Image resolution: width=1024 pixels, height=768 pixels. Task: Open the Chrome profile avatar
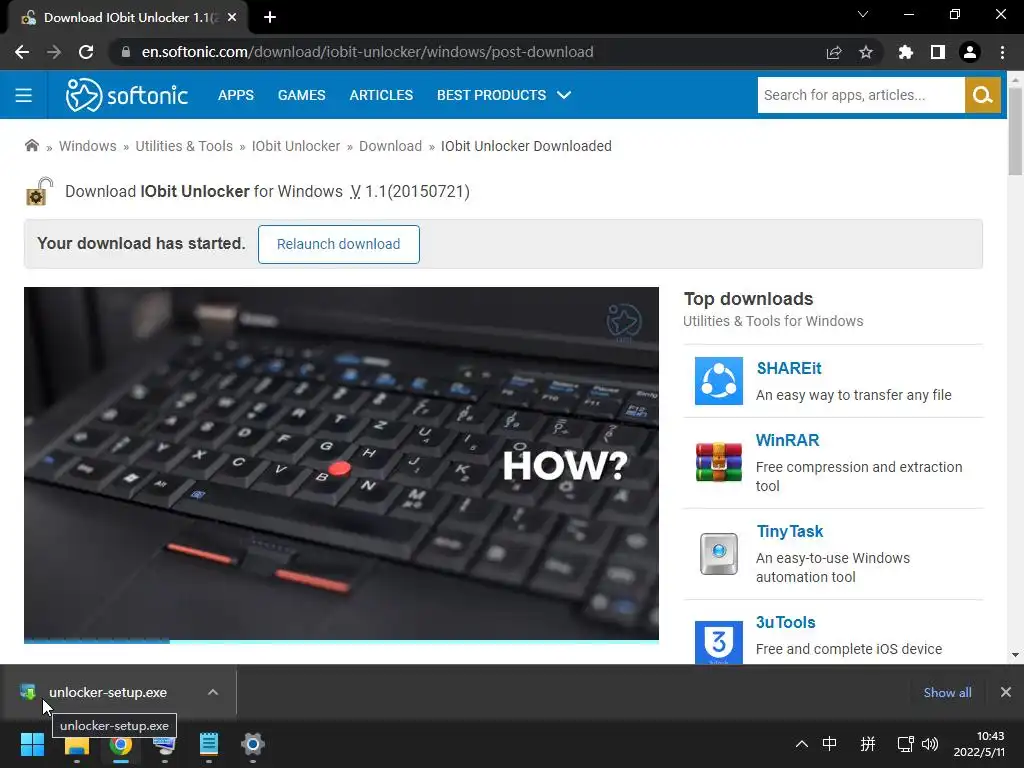pos(970,52)
